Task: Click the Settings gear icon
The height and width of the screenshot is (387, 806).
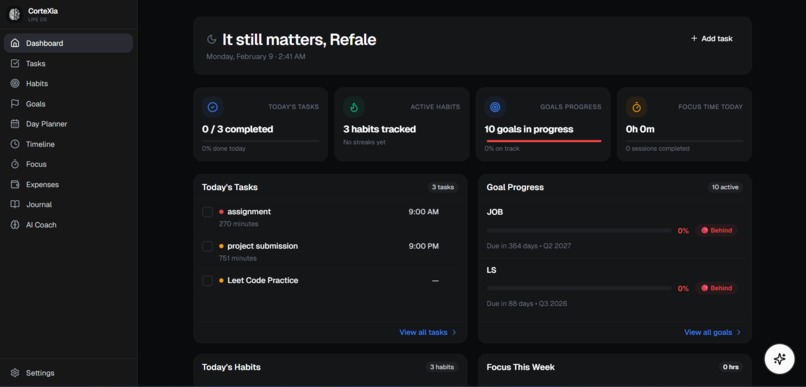Action: pyautogui.click(x=15, y=373)
